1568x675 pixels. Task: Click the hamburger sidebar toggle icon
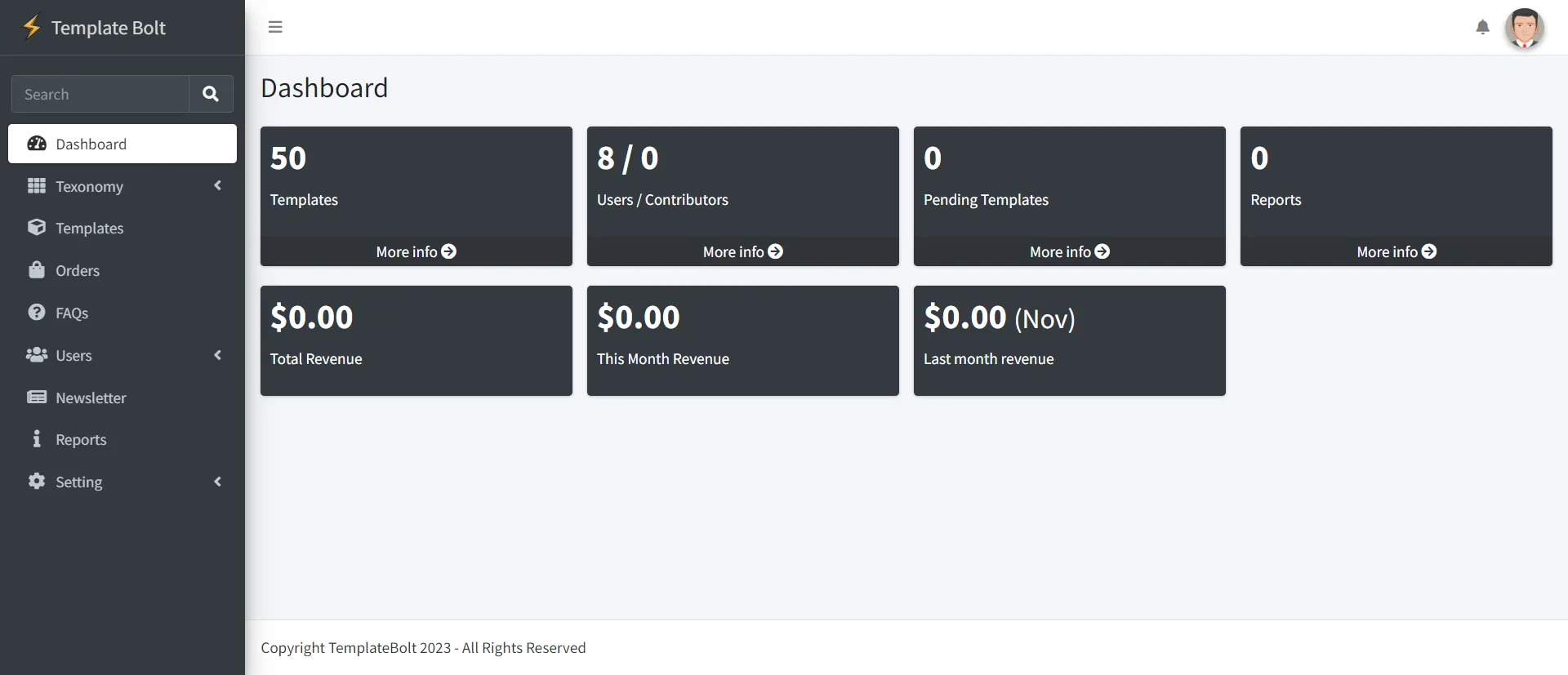point(275,27)
